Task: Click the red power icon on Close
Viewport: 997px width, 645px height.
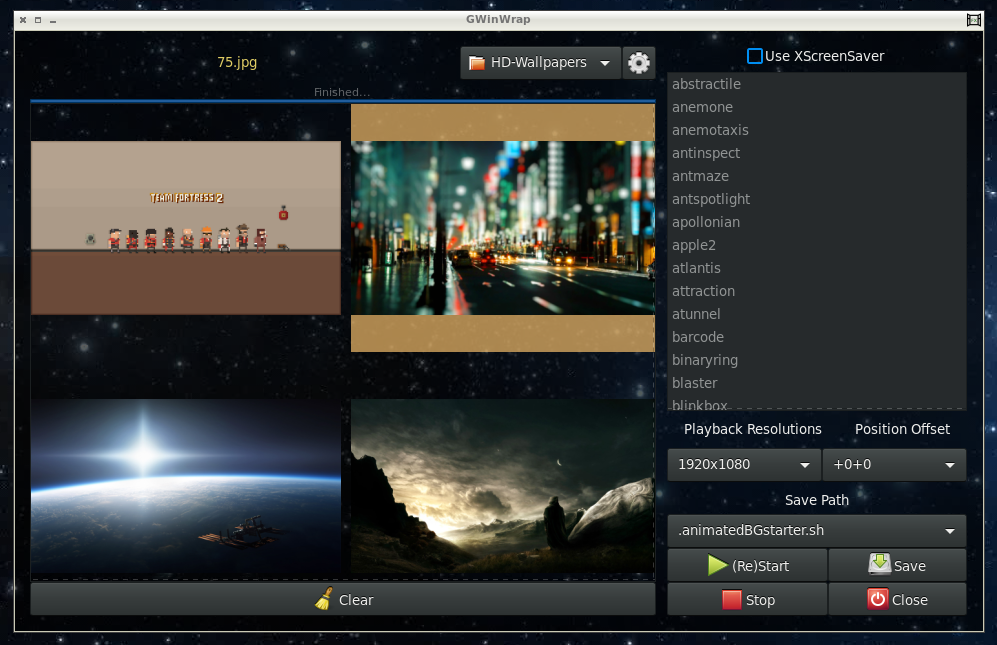Action: [x=877, y=599]
